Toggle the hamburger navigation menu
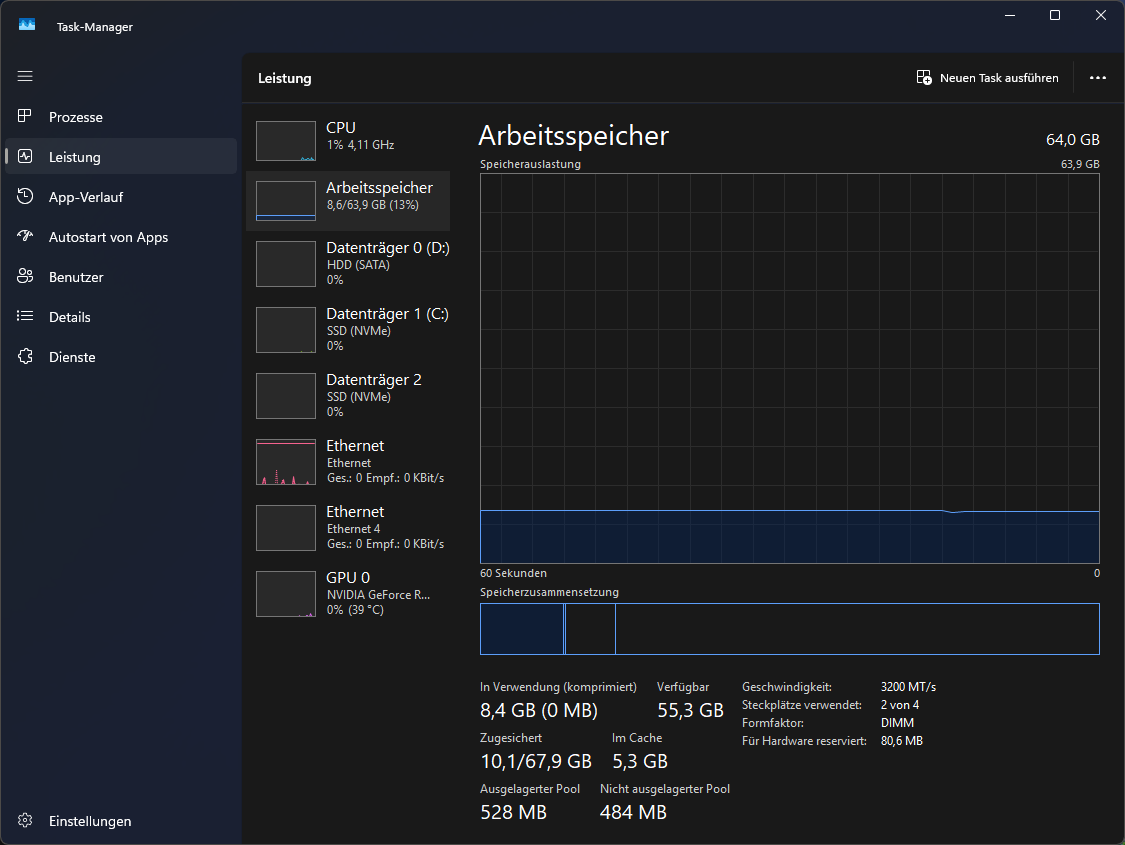This screenshot has width=1125, height=845. (x=25, y=76)
